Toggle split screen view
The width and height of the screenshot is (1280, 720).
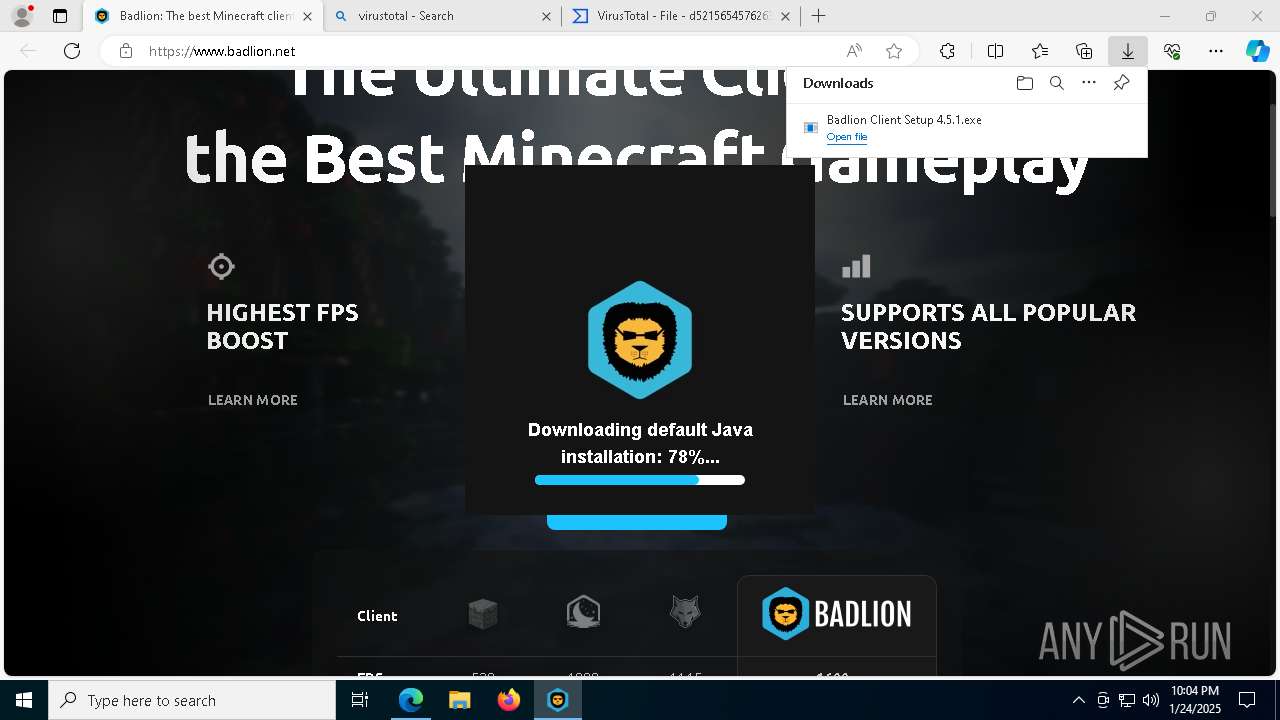[x=995, y=51]
